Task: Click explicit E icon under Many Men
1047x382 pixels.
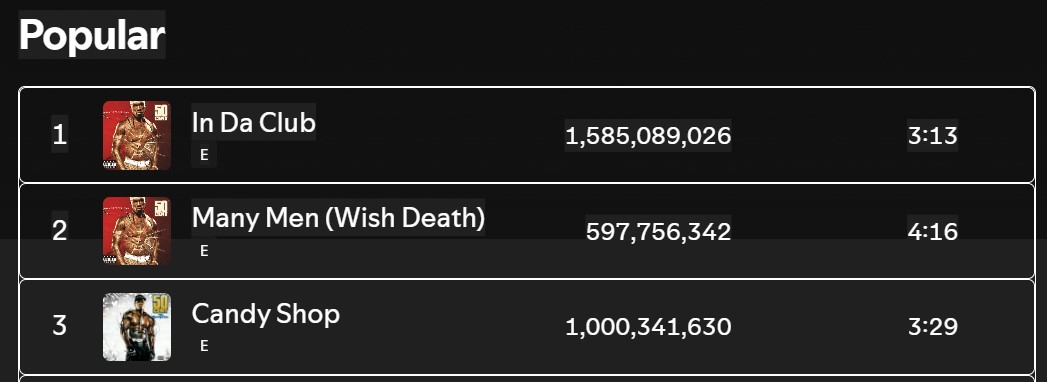Action: click(204, 250)
